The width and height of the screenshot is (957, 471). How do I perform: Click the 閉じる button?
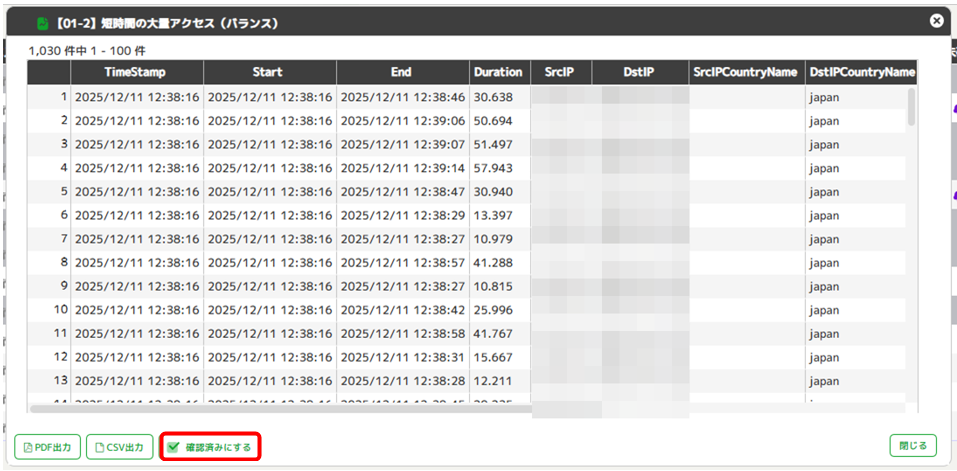(913, 445)
